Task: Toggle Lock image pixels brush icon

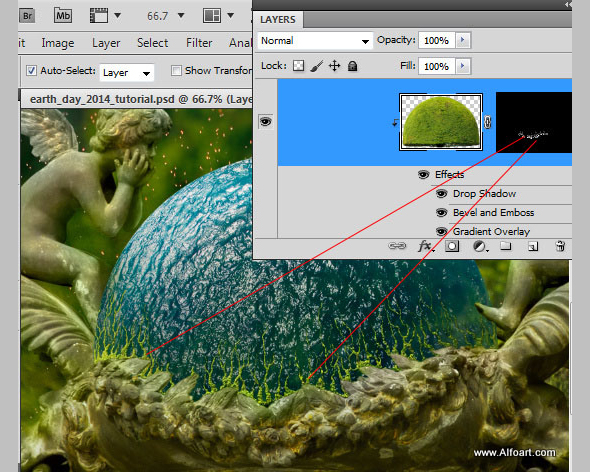Action: coord(316,66)
